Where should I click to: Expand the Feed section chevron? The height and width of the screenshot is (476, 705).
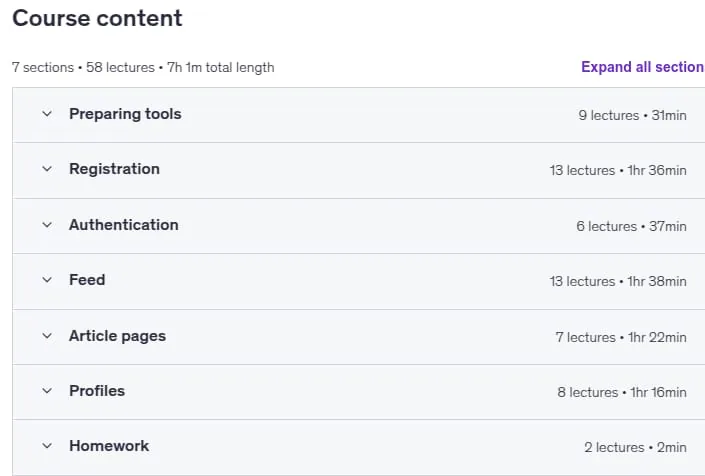(x=47, y=280)
